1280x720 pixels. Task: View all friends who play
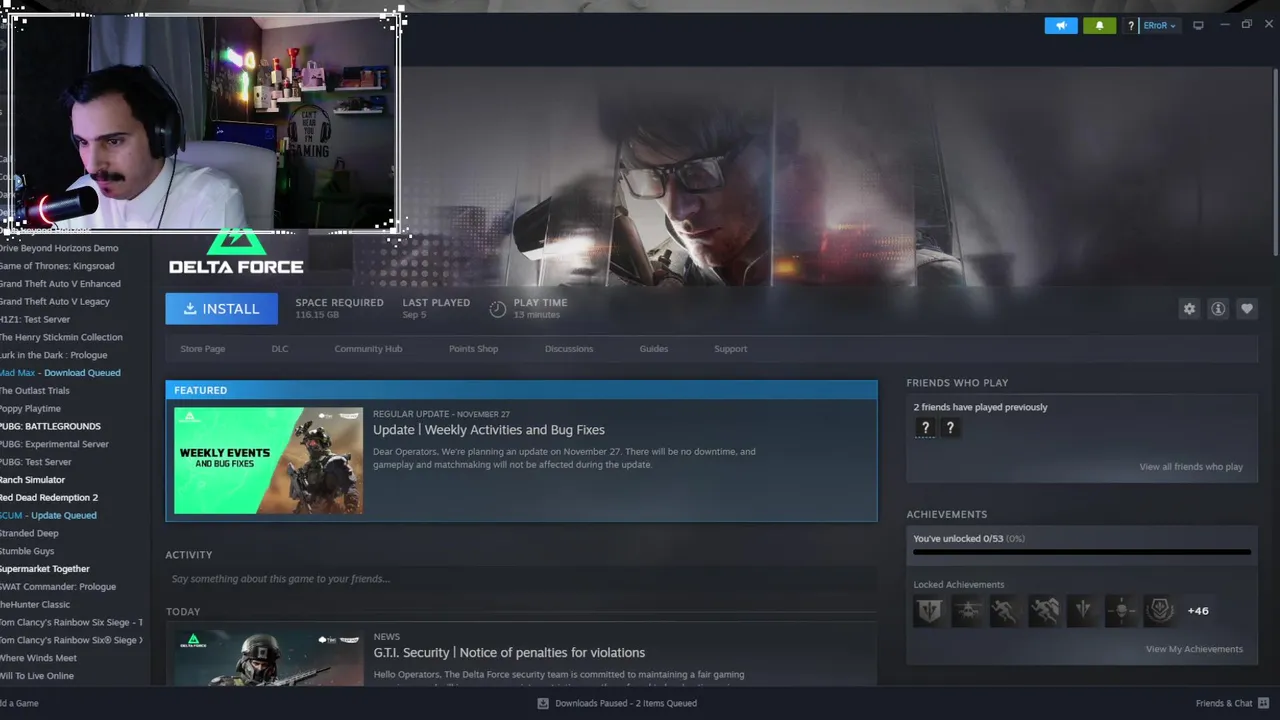(x=1191, y=467)
